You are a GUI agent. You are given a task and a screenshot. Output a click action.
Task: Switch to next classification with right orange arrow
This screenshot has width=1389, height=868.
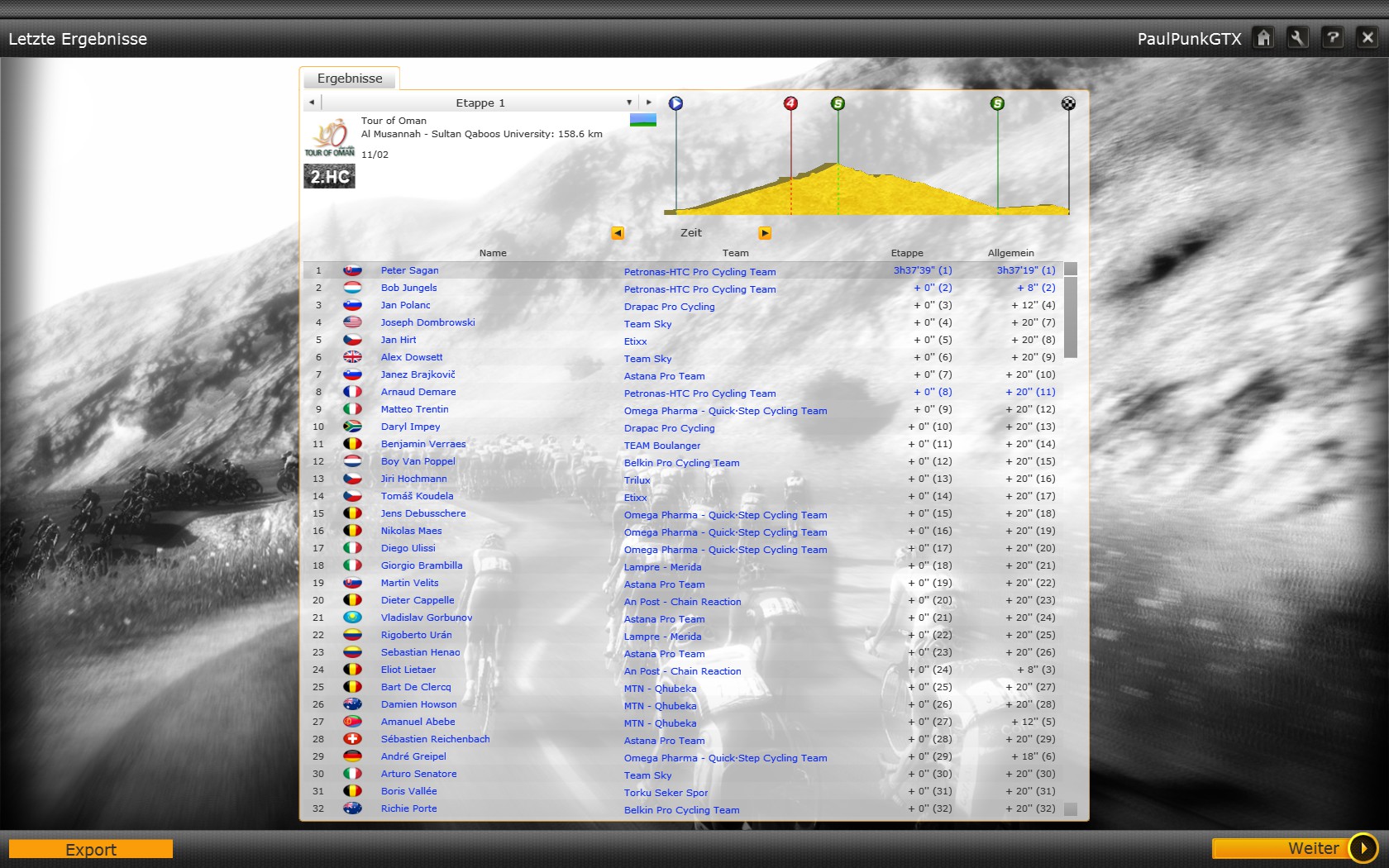(x=765, y=233)
